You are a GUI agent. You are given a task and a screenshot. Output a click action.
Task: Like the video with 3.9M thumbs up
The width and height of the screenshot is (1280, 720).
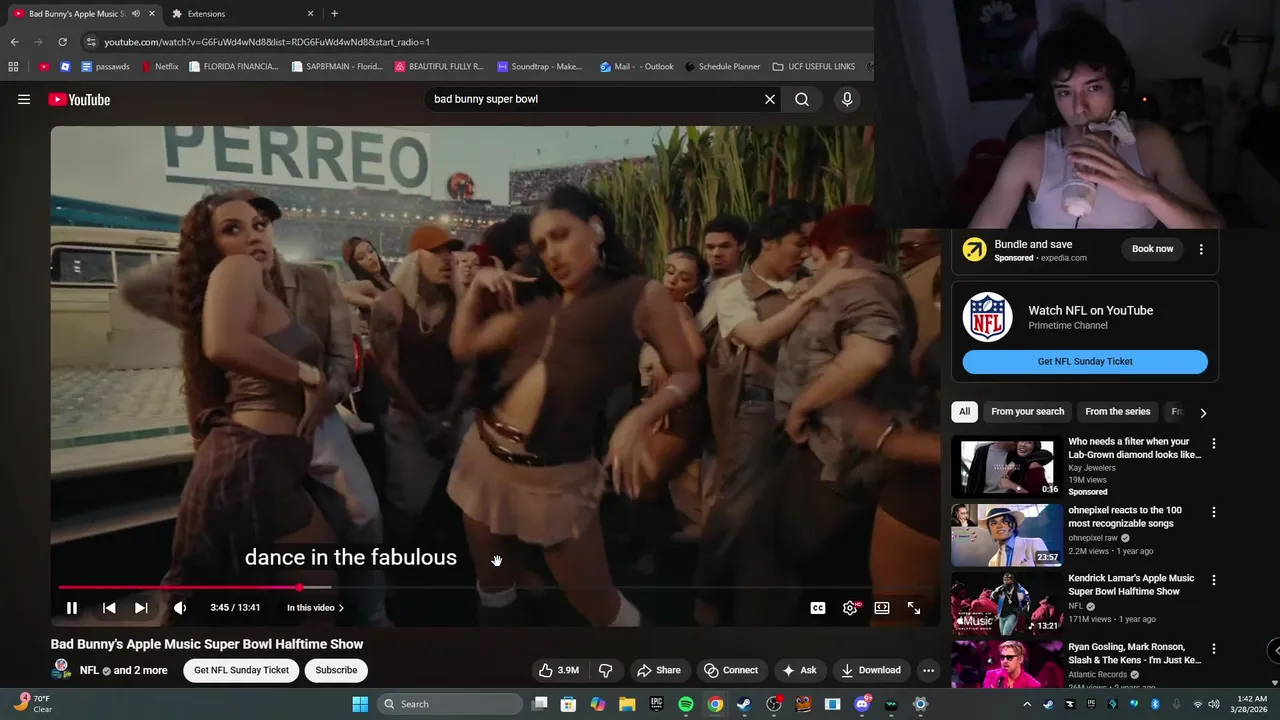(558, 670)
